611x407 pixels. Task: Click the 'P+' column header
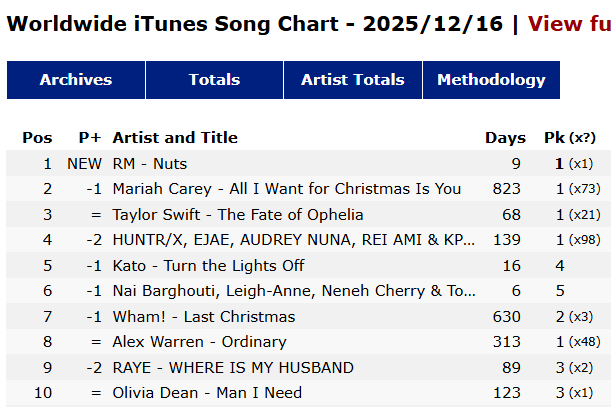90,137
